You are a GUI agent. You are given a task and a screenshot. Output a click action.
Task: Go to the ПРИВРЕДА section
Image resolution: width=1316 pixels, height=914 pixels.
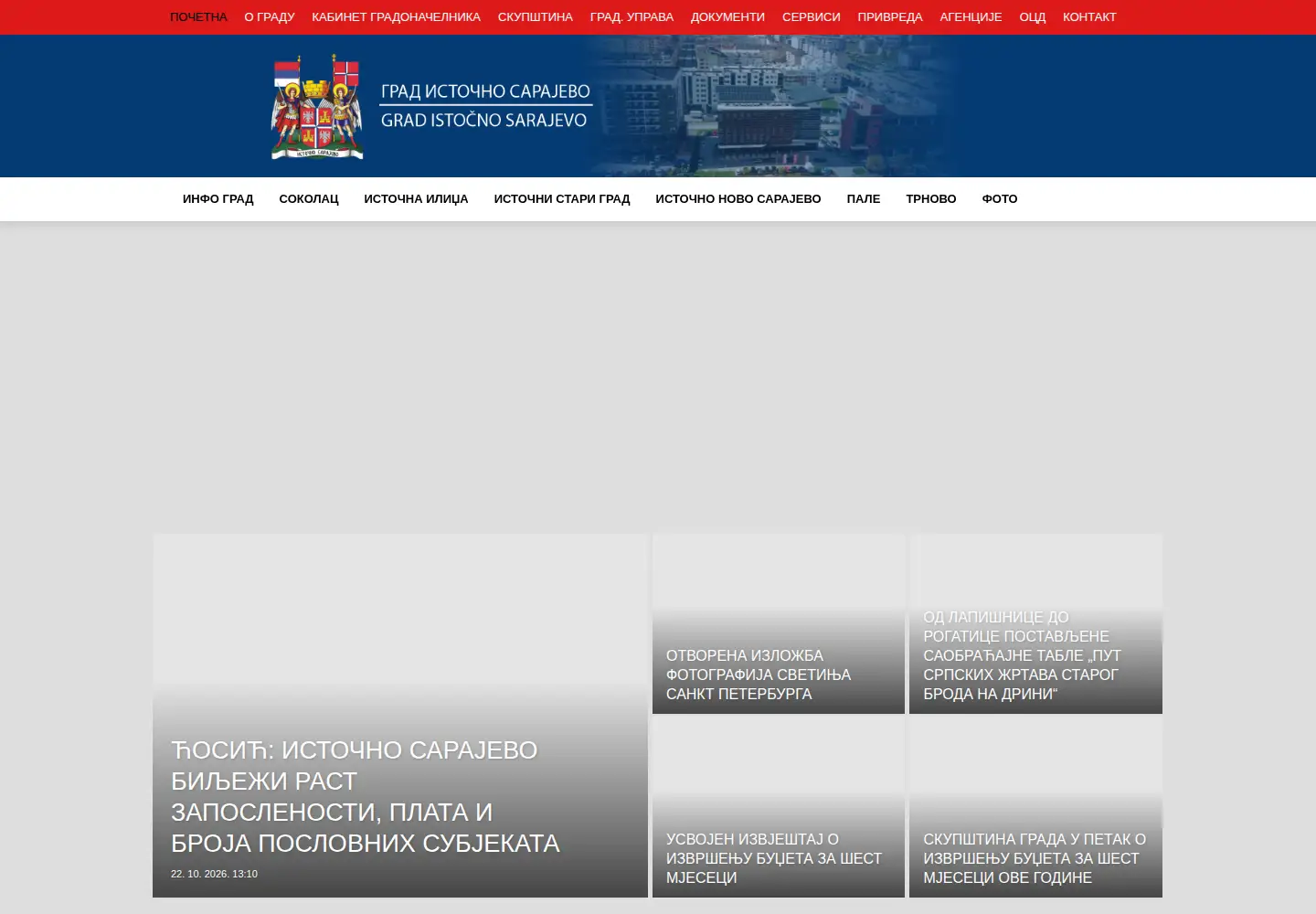[890, 17]
